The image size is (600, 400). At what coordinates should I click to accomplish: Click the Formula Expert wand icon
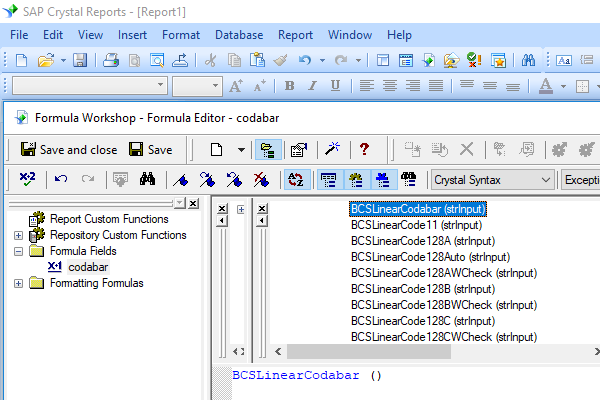click(x=333, y=149)
